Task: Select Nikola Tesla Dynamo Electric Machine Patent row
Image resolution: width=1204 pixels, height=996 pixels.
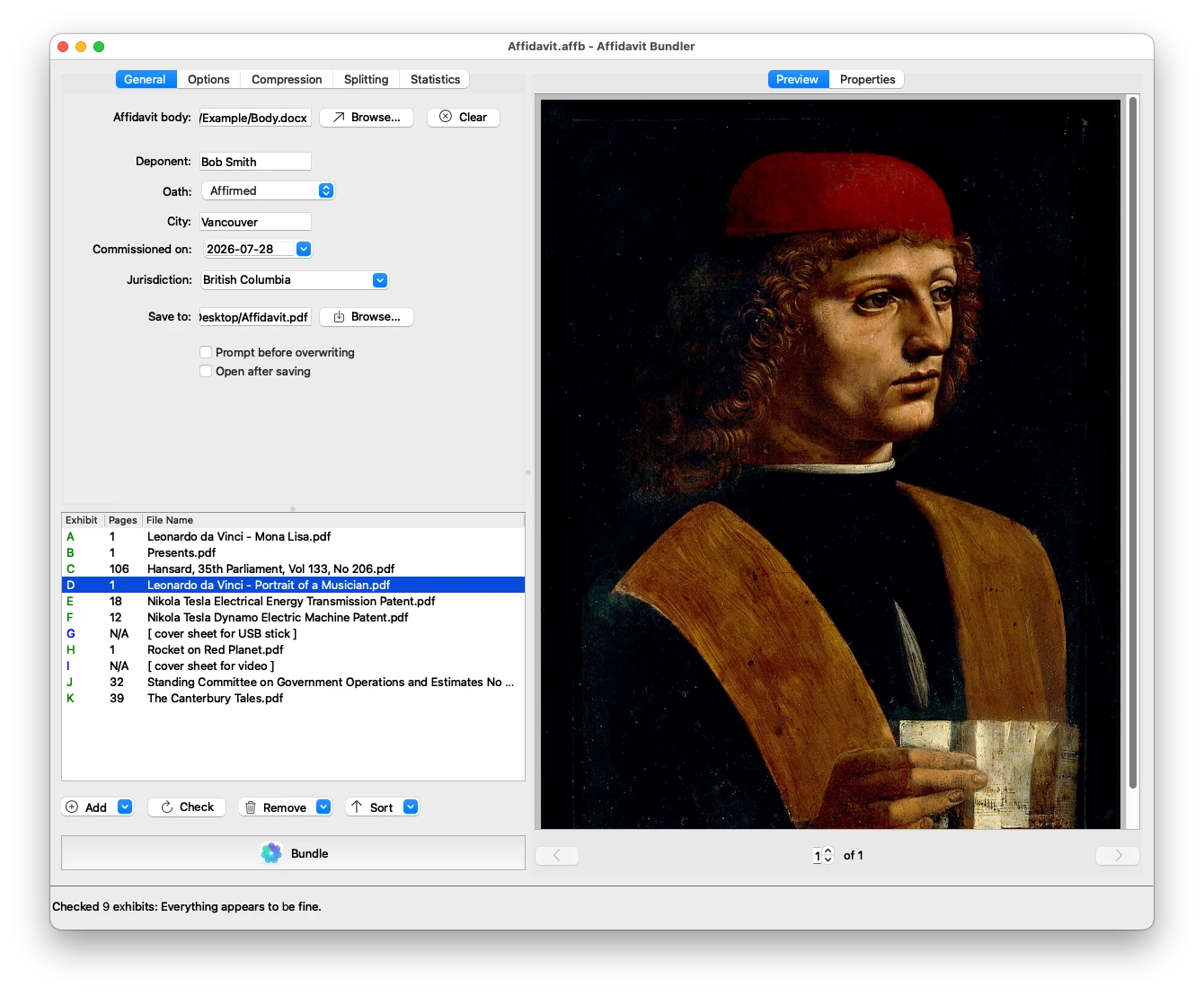Action: coord(293,617)
